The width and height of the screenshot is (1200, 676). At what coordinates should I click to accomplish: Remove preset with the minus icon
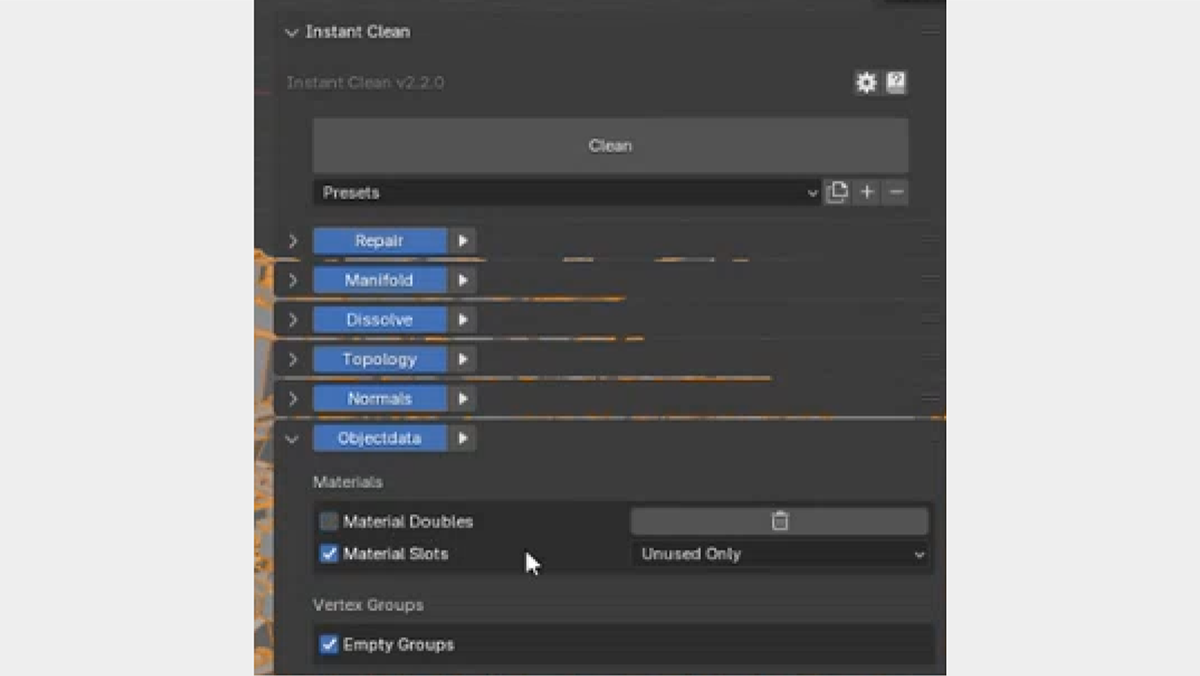point(896,192)
